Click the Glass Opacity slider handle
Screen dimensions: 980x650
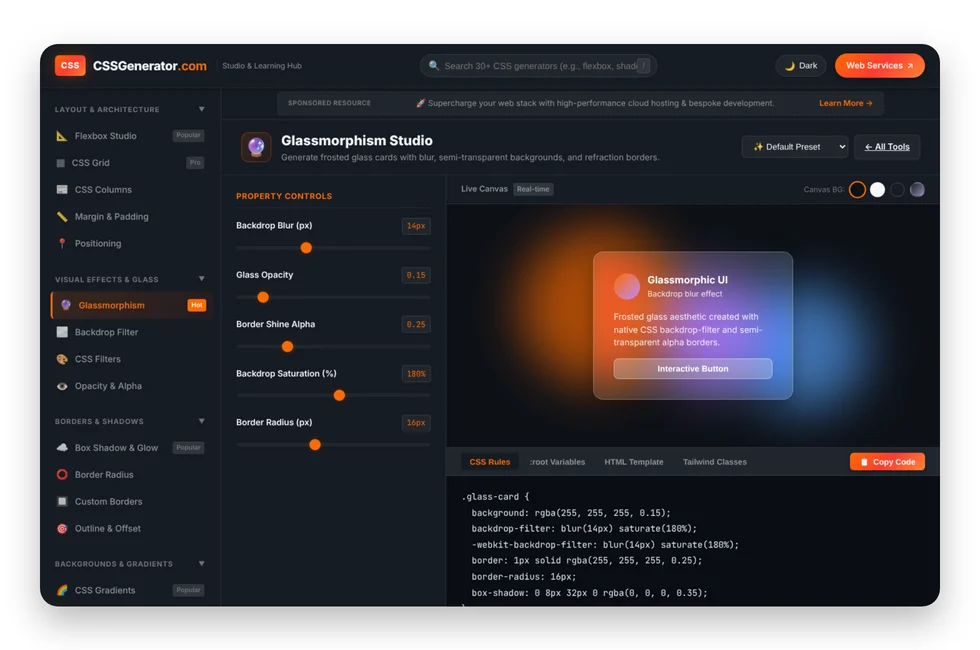[x=263, y=298]
